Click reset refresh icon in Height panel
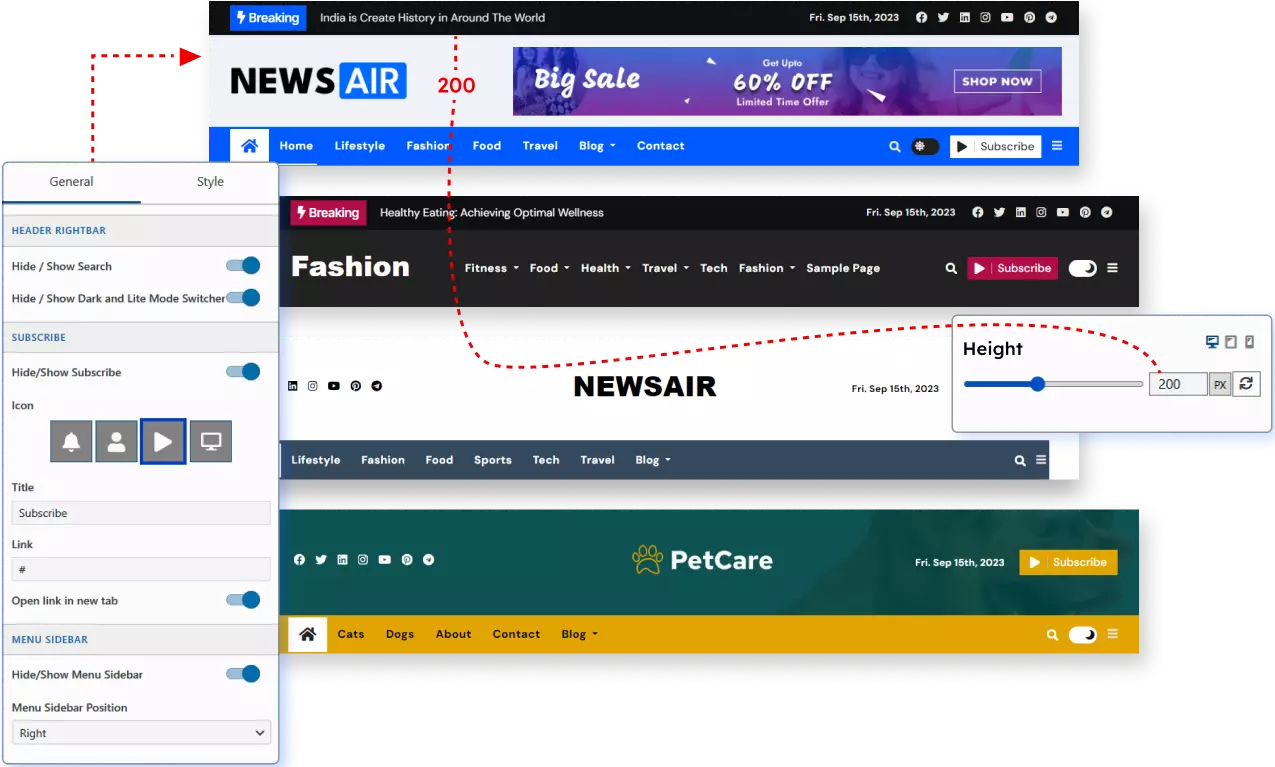The image size is (1275, 767). click(x=1246, y=384)
